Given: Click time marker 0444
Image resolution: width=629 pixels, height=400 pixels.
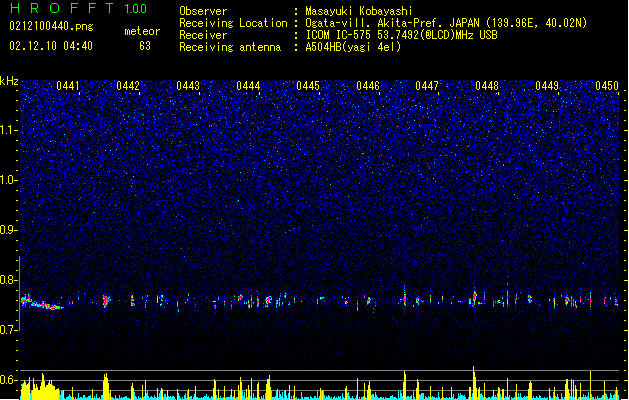Looking at the screenshot, I should pos(248,86).
